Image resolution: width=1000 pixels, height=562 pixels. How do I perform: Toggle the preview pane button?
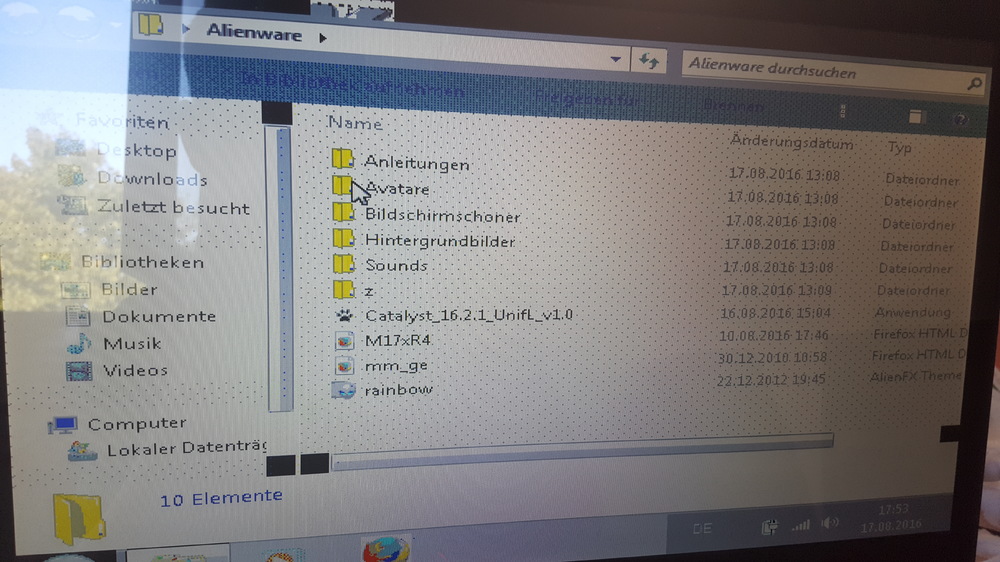[x=916, y=118]
